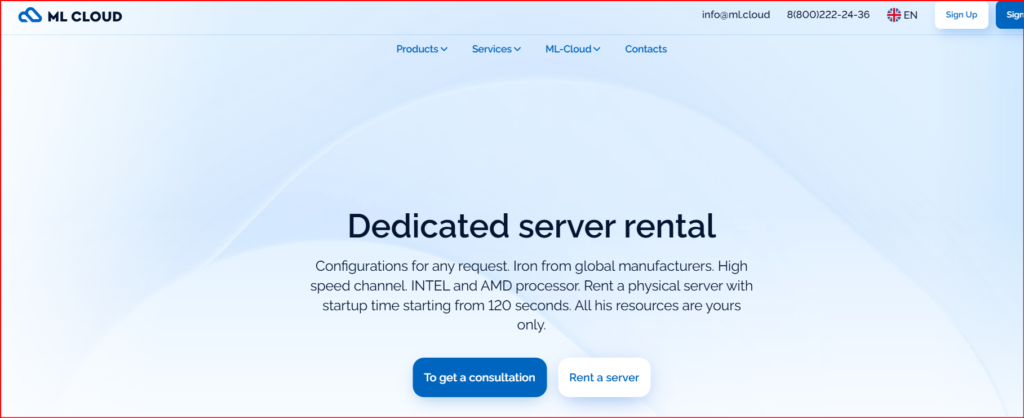Viewport: 1024px width, 418px height.
Task: Click the ML CLOUD brand name text
Action: (x=85, y=15)
